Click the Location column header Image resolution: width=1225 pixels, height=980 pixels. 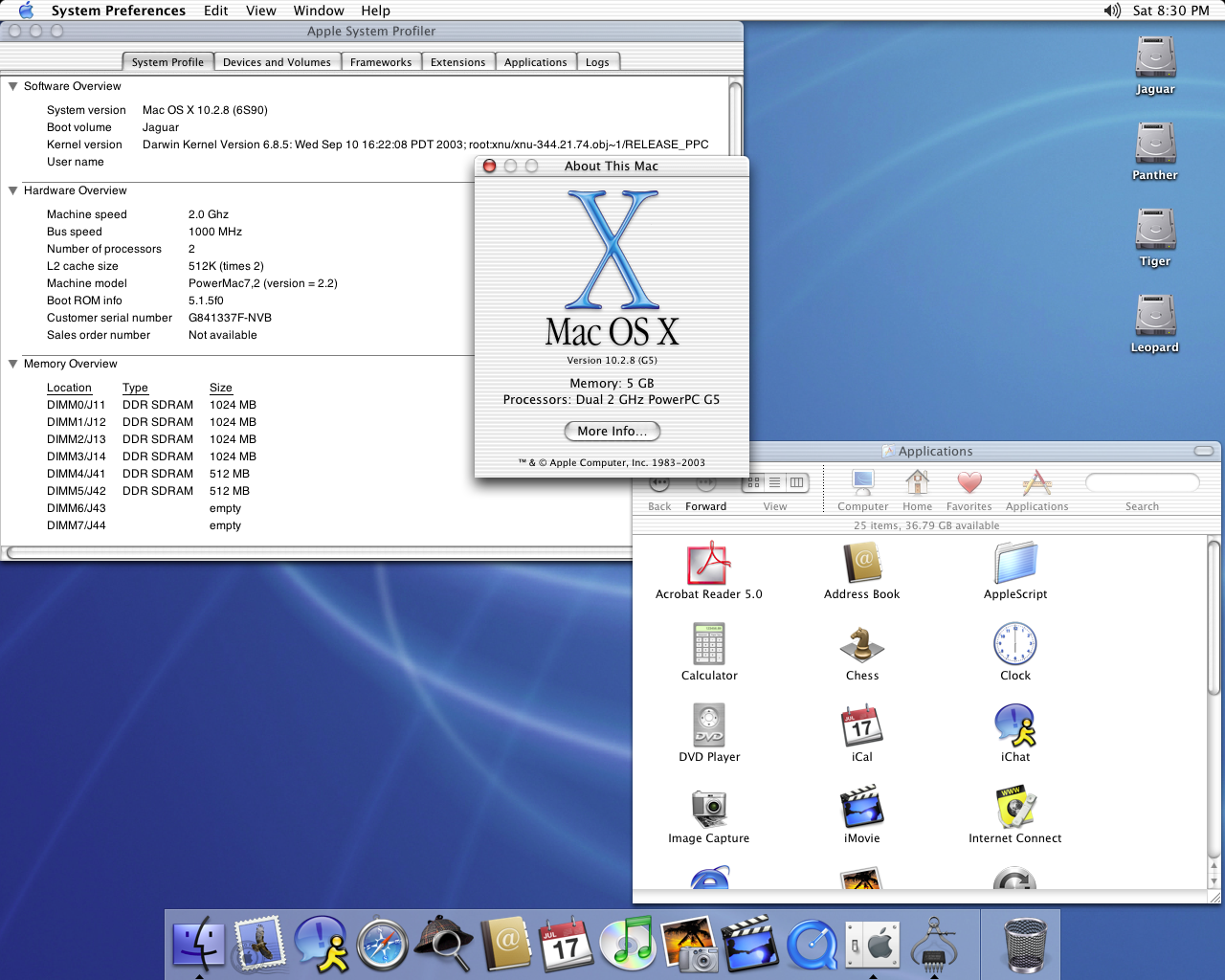pyautogui.click(x=69, y=388)
